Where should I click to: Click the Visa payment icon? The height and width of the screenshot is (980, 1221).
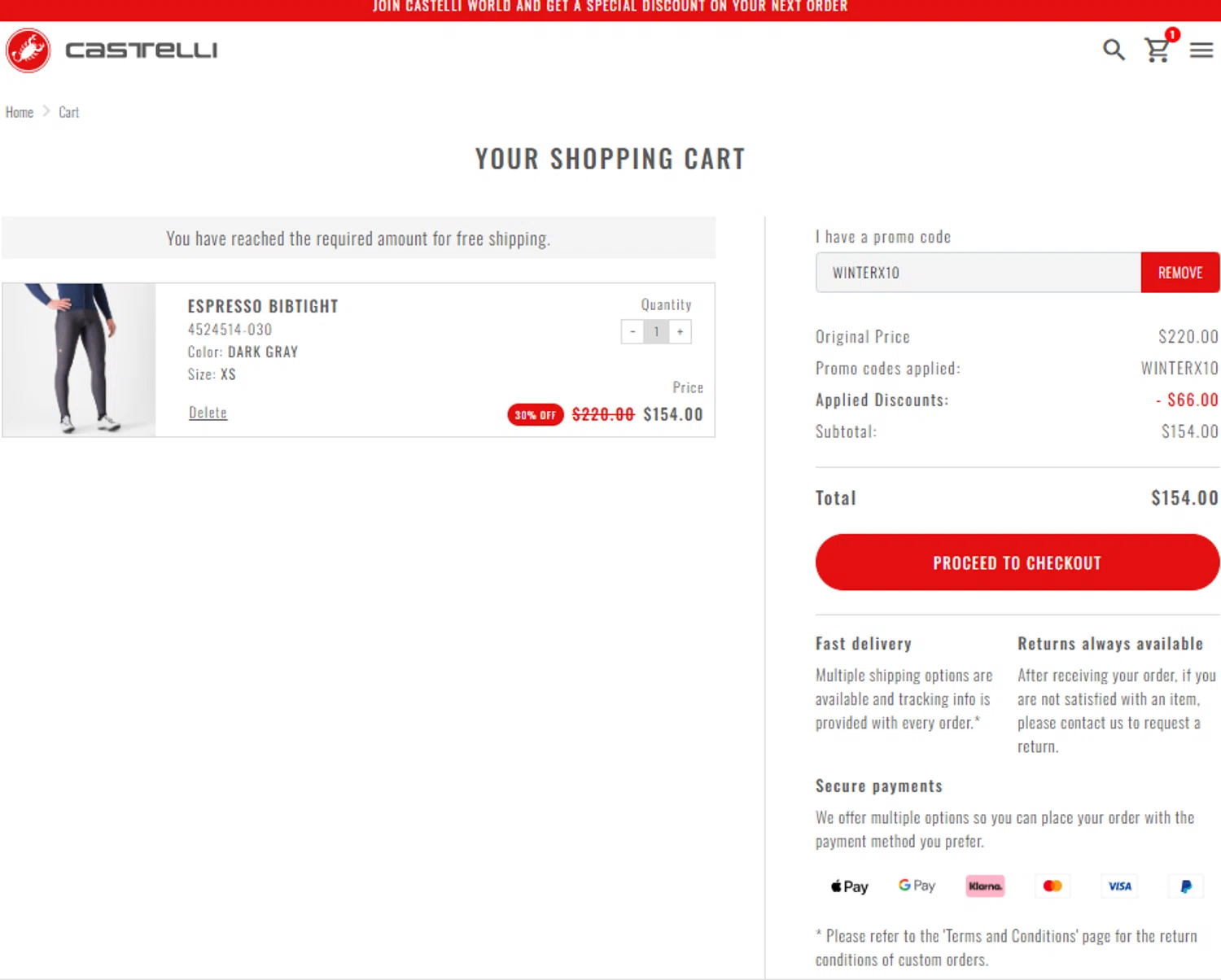tap(1120, 886)
